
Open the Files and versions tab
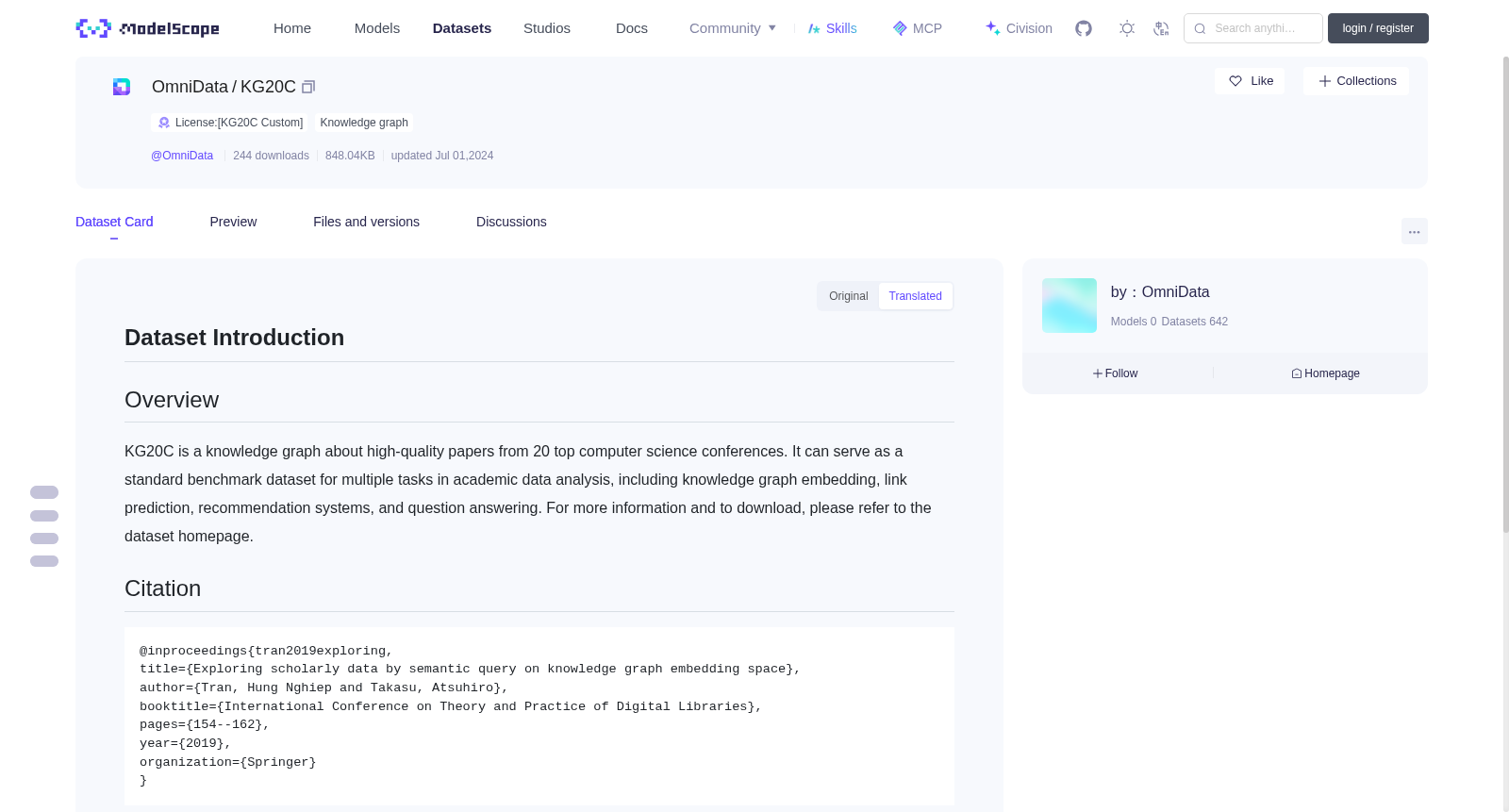click(x=366, y=222)
